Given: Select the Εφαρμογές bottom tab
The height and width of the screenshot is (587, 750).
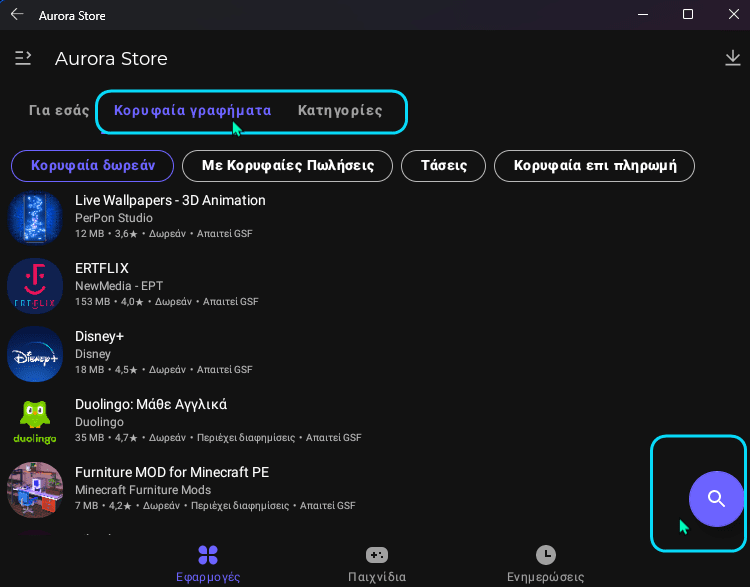Looking at the screenshot, I should click(x=208, y=564).
